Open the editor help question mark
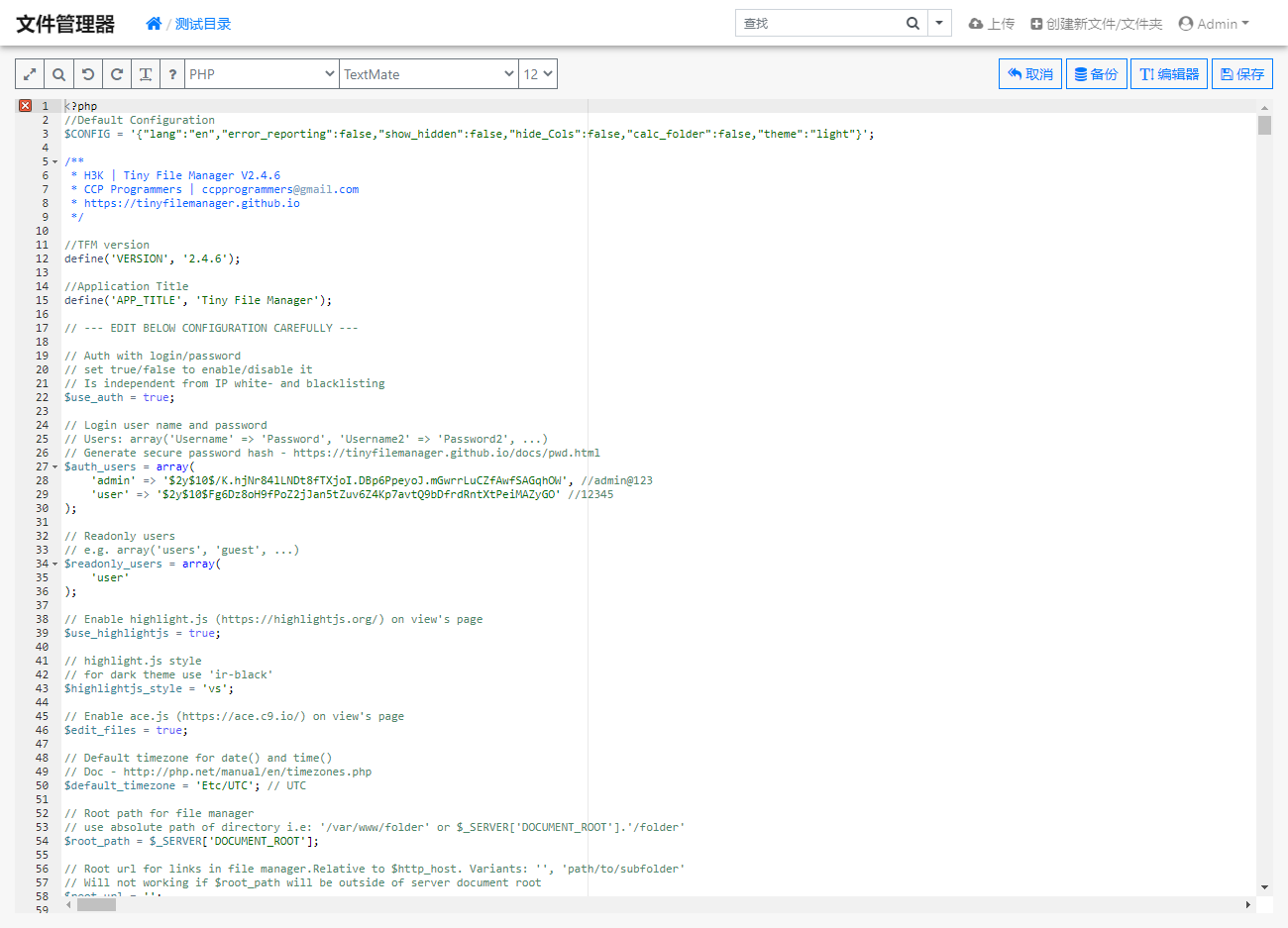Image resolution: width=1288 pixels, height=928 pixels. pos(172,74)
